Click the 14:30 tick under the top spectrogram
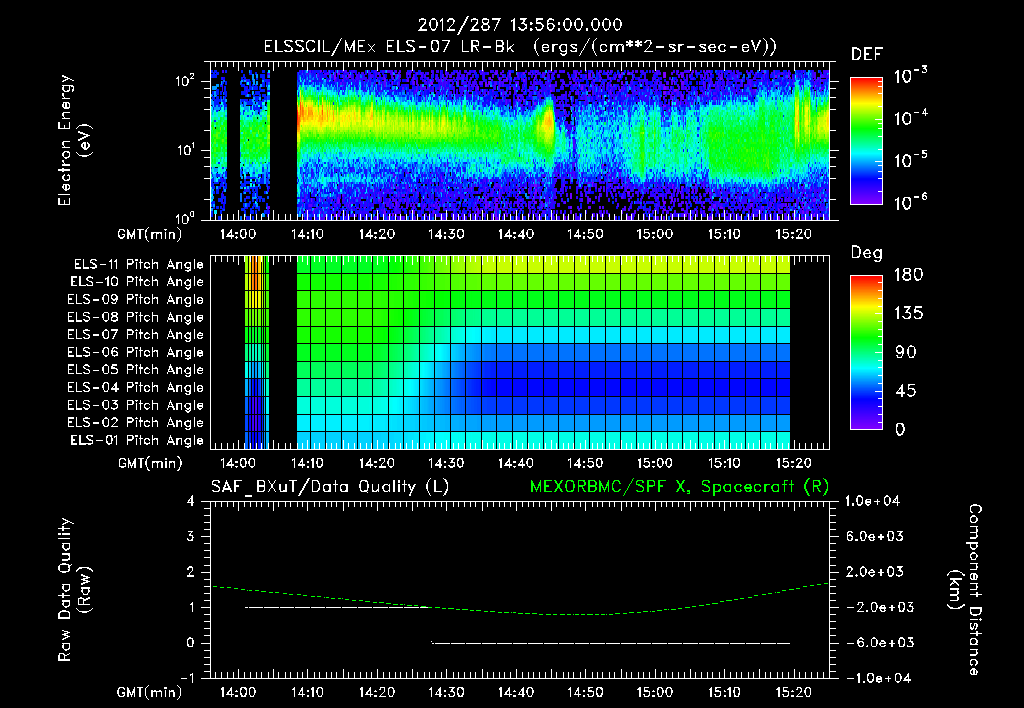This screenshot has width=1024, height=708. [446, 234]
